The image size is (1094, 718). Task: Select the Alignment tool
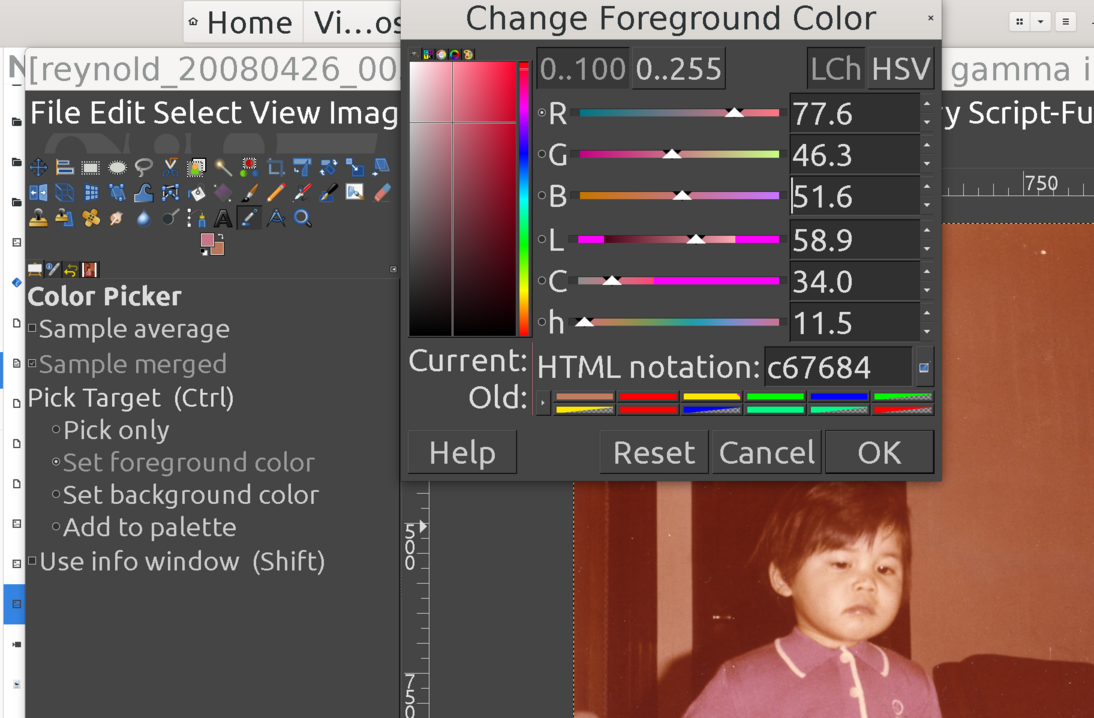tap(65, 167)
